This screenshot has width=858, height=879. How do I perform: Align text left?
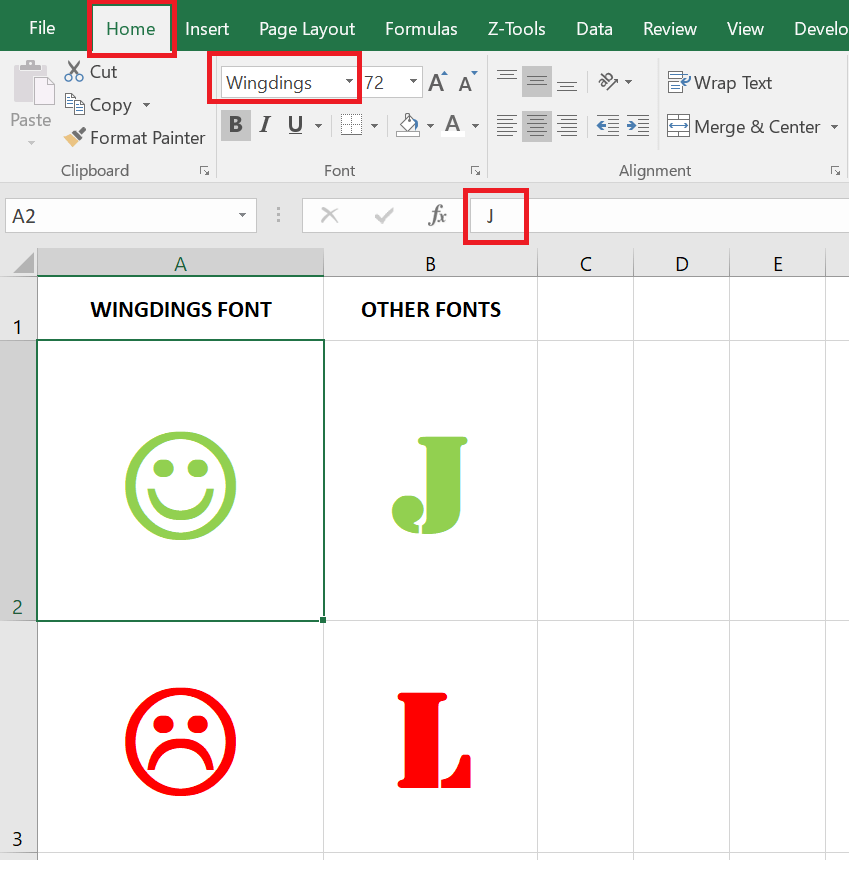pyautogui.click(x=507, y=126)
